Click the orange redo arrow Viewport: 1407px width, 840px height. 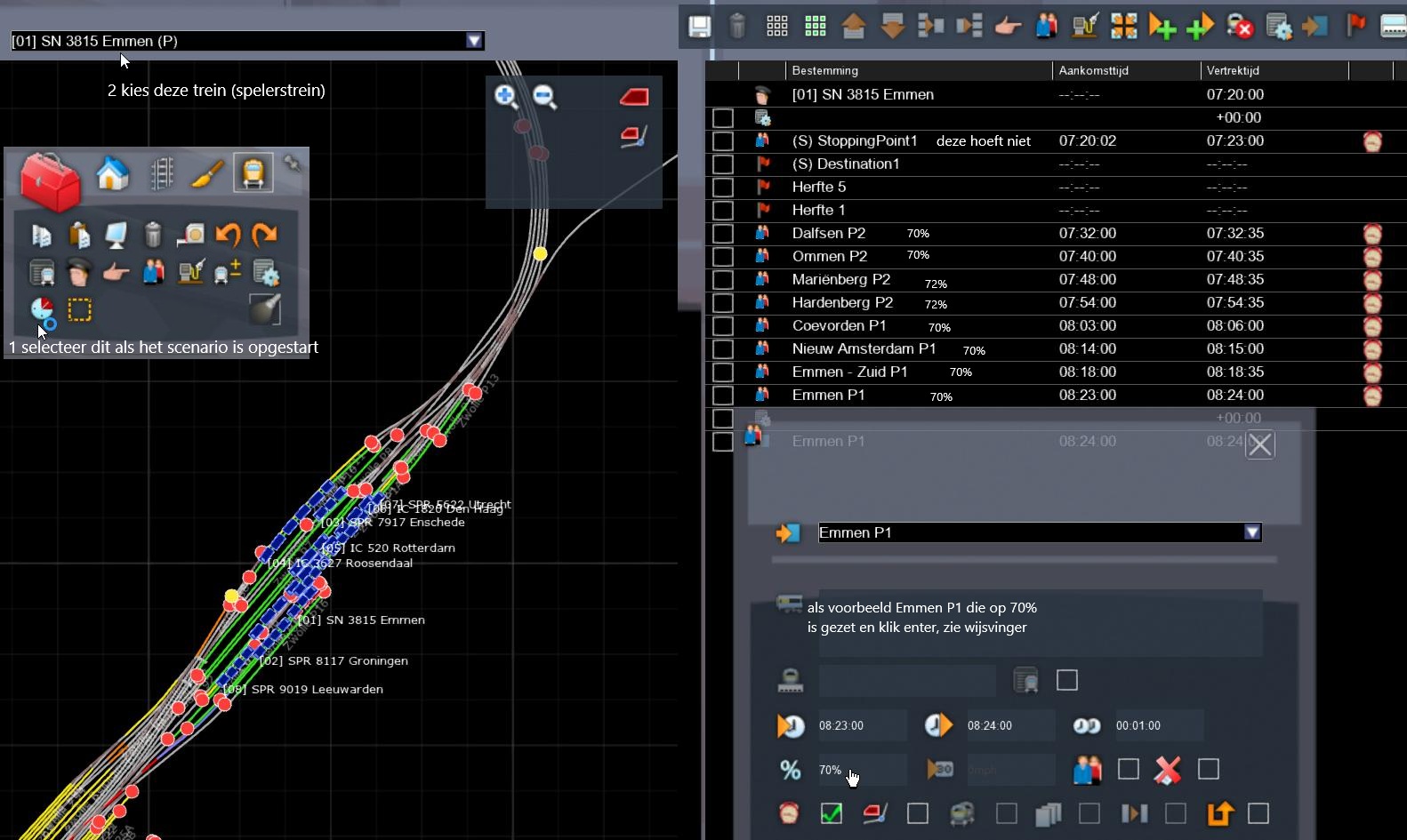coord(265,235)
